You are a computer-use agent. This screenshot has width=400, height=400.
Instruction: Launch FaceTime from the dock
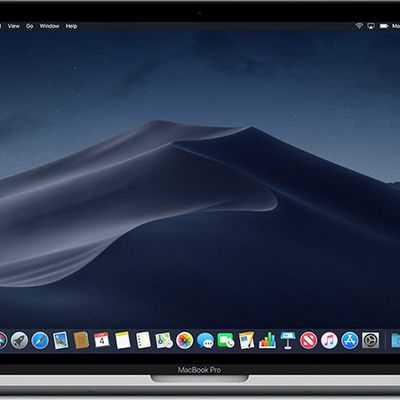pyautogui.click(x=226, y=341)
